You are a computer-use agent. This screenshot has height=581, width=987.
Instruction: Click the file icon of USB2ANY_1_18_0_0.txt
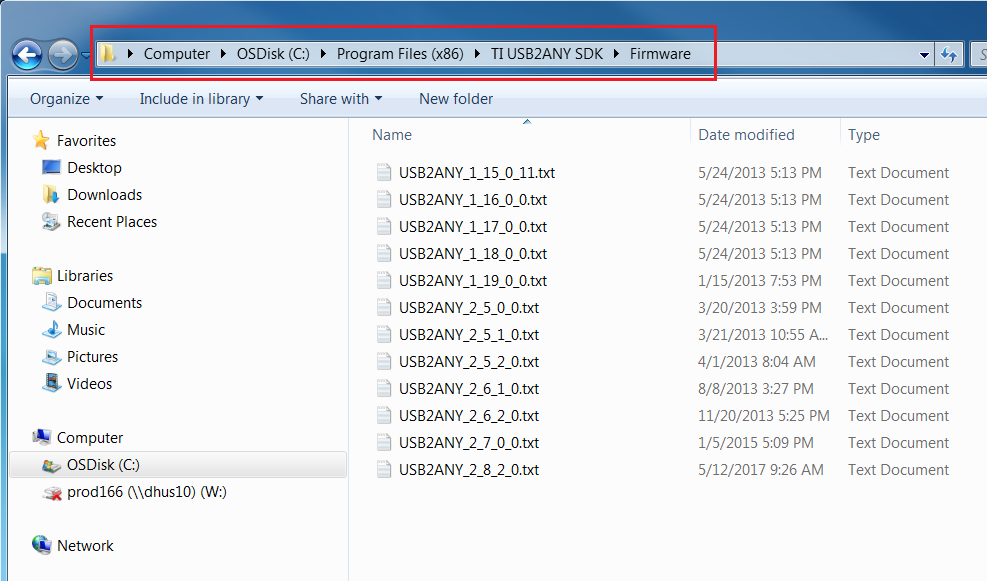(384, 254)
